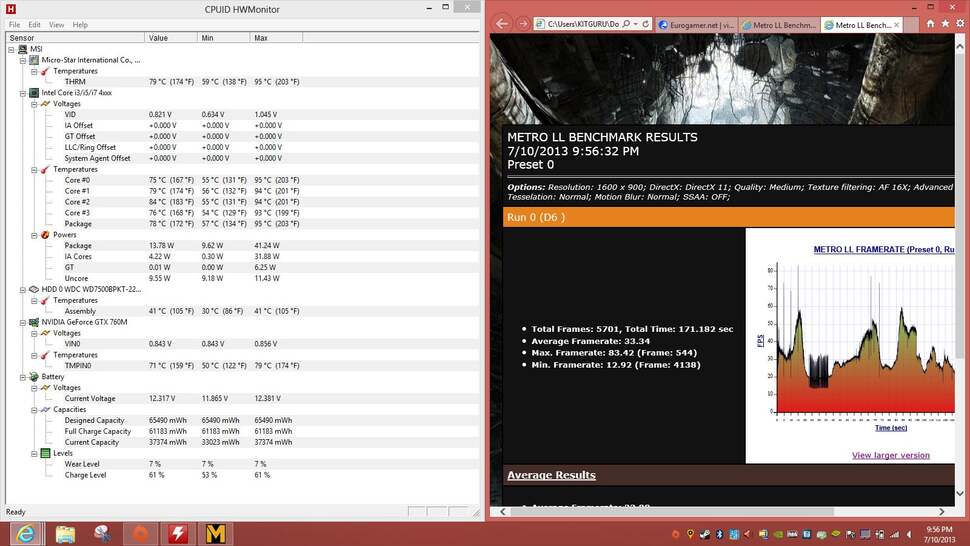Image resolution: width=970 pixels, height=546 pixels.
Task: Select the Core #2 temperature row
Action: 77,202
